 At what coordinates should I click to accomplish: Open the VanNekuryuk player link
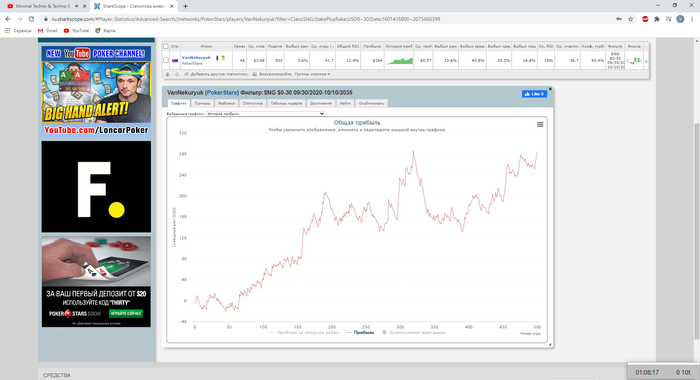tap(196, 58)
